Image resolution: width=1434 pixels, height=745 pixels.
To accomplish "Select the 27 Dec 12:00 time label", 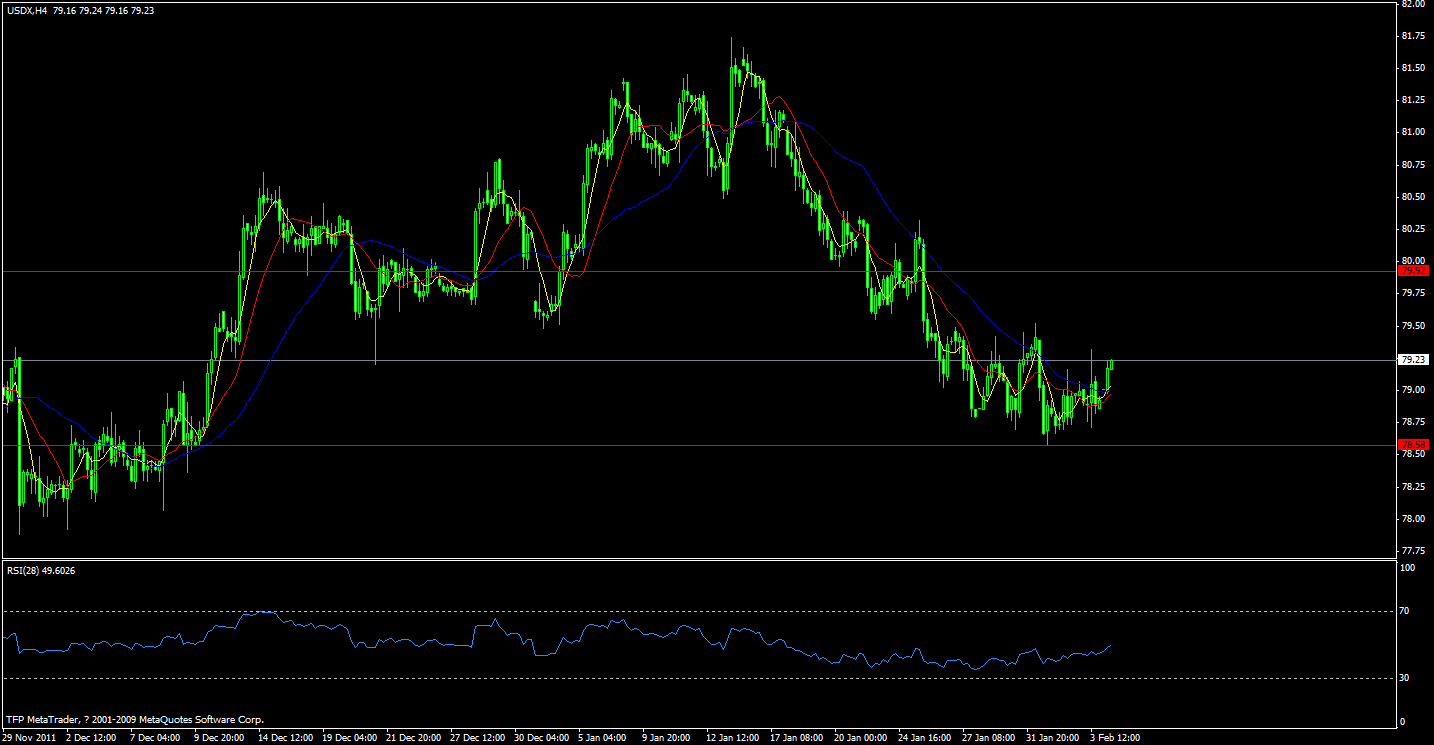I will point(476,737).
